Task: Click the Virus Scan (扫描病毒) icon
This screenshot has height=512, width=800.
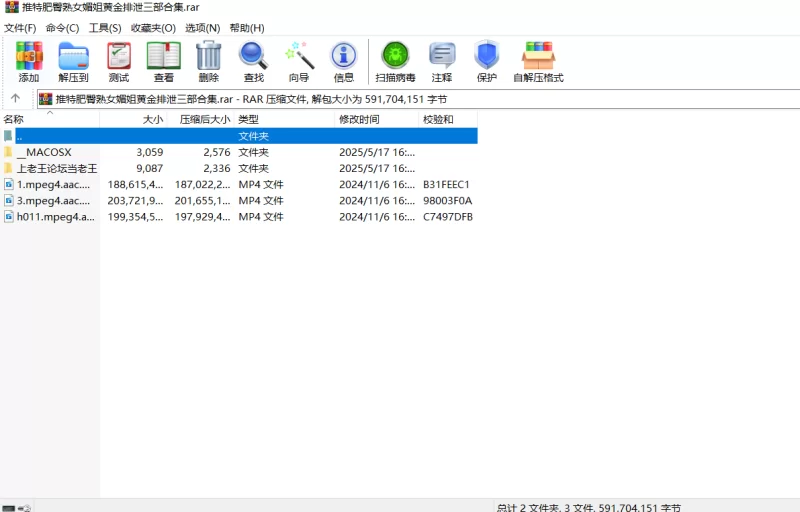Action: click(x=395, y=55)
